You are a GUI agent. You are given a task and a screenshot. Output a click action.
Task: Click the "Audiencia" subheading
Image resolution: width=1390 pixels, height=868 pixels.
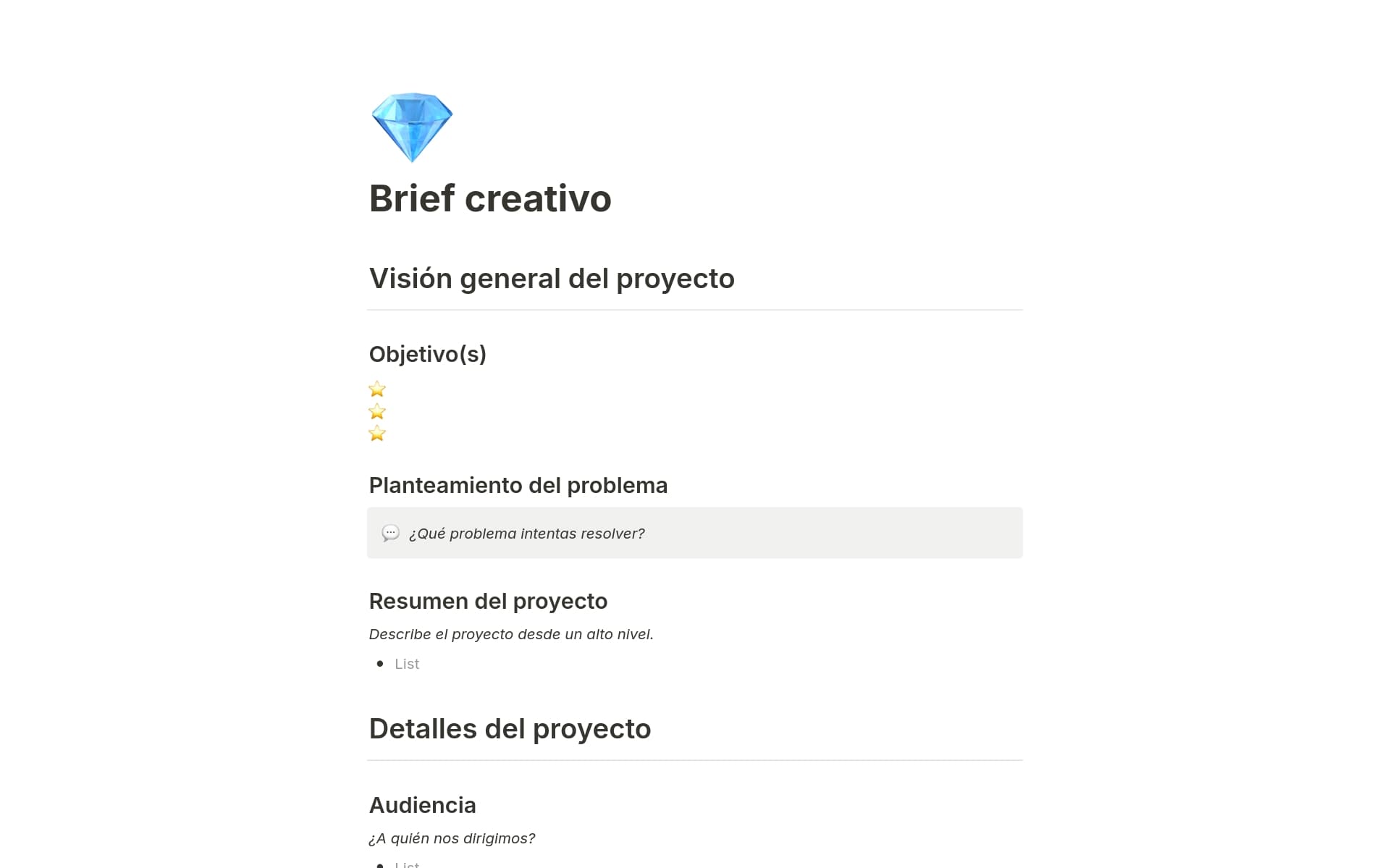[422, 805]
